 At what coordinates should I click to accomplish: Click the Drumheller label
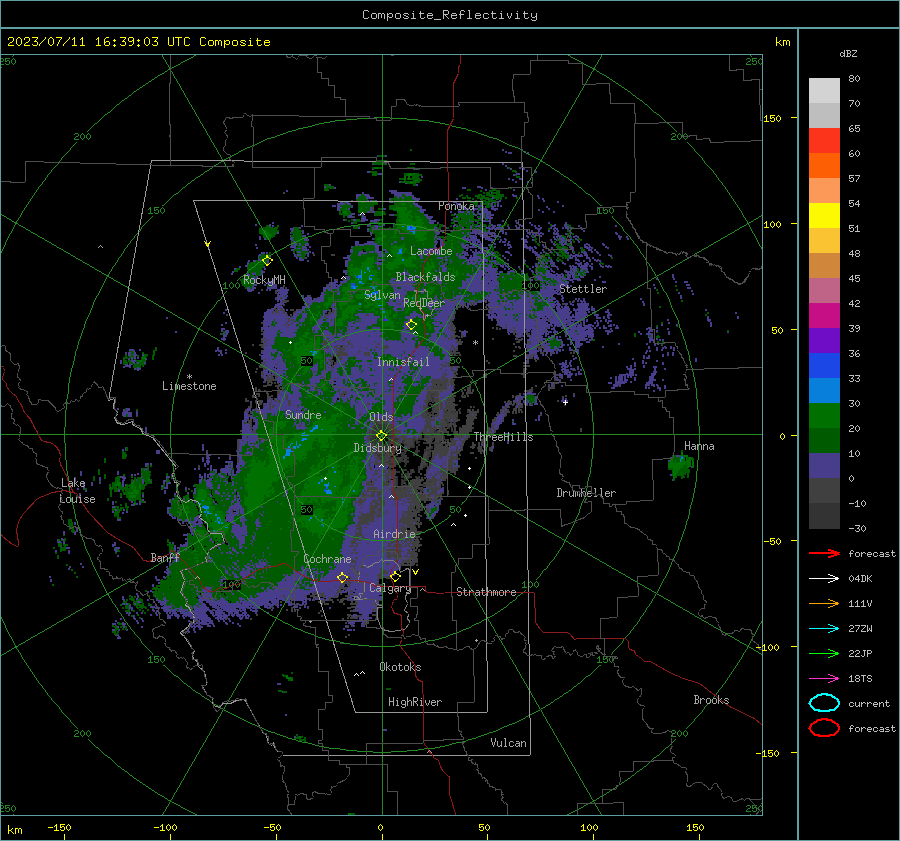tap(586, 493)
